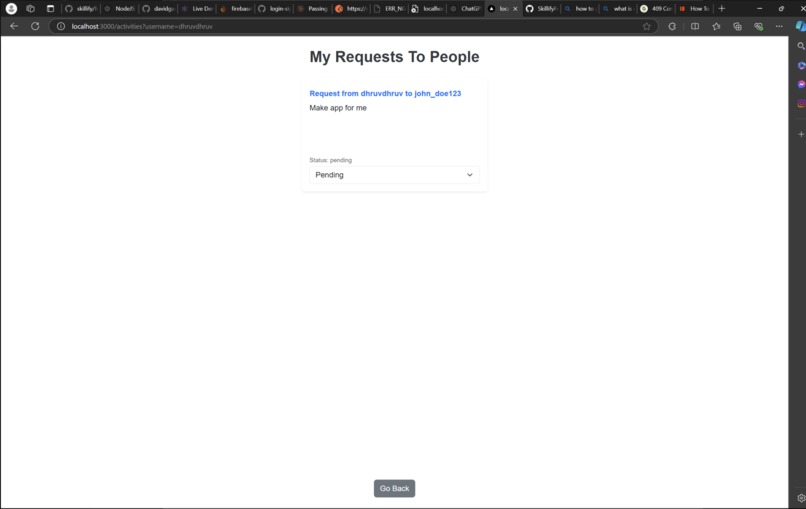Switch to the 'how to' search tab
The height and width of the screenshot is (509, 806).
(579, 9)
